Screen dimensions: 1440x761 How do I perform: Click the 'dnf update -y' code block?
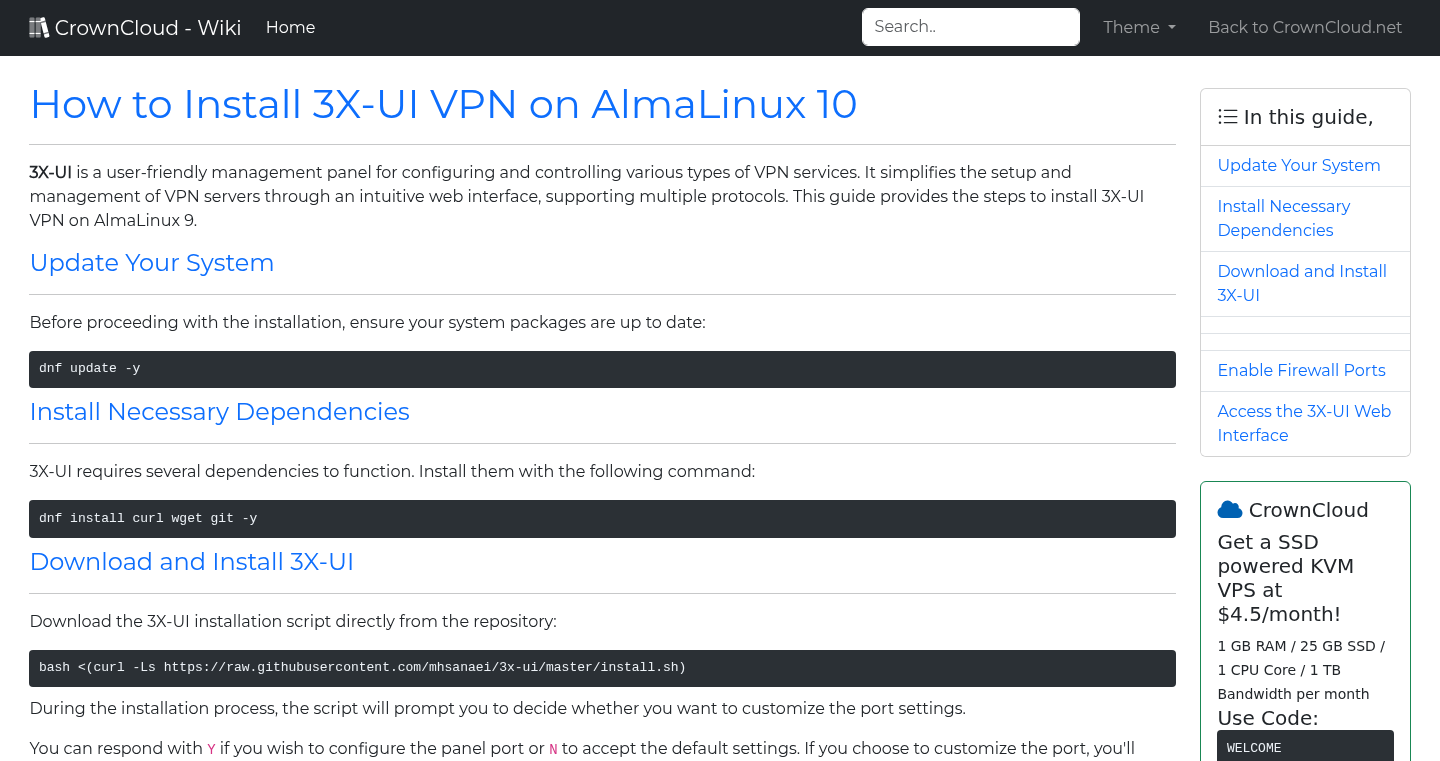tap(602, 369)
